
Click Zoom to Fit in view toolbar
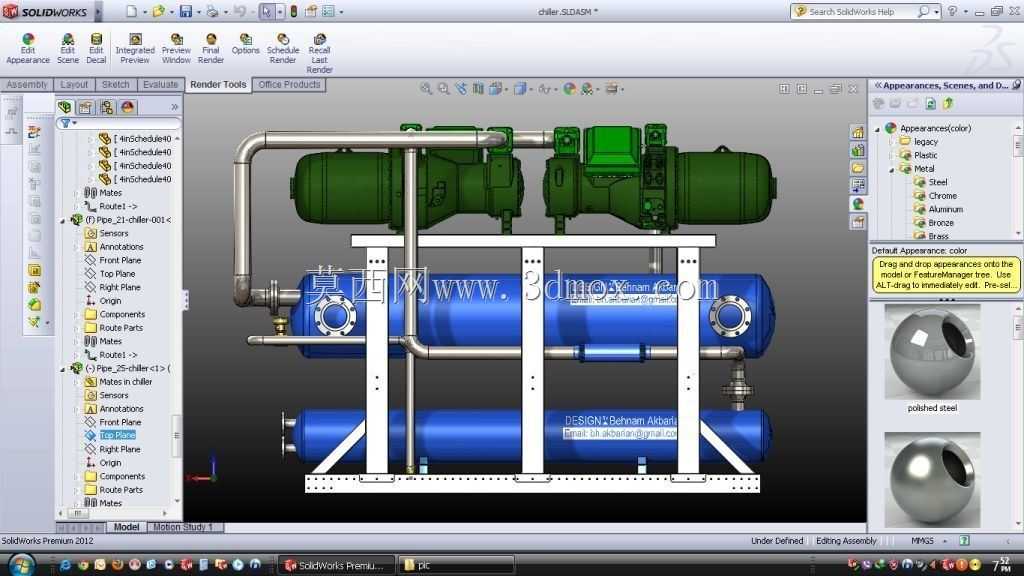pos(426,88)
